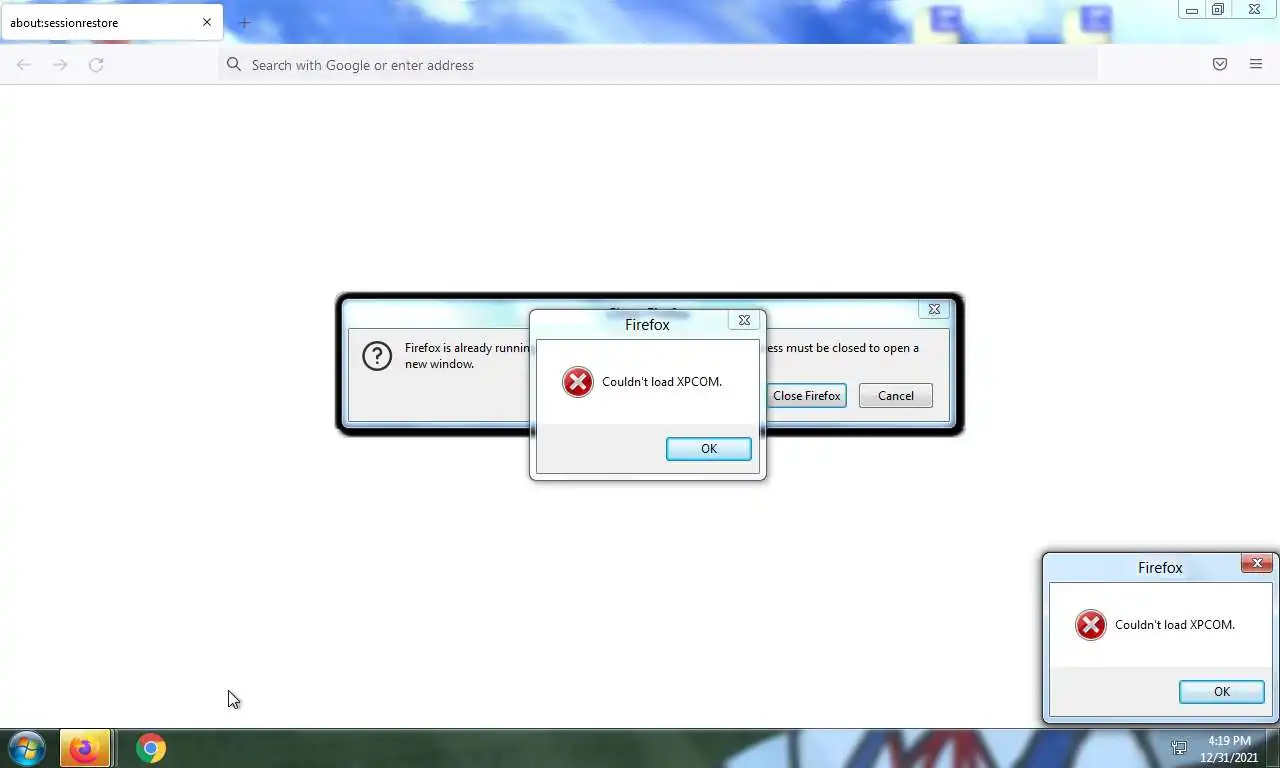Click the Close Firefox button
The image size is (1280, 768).
point(807,396)
